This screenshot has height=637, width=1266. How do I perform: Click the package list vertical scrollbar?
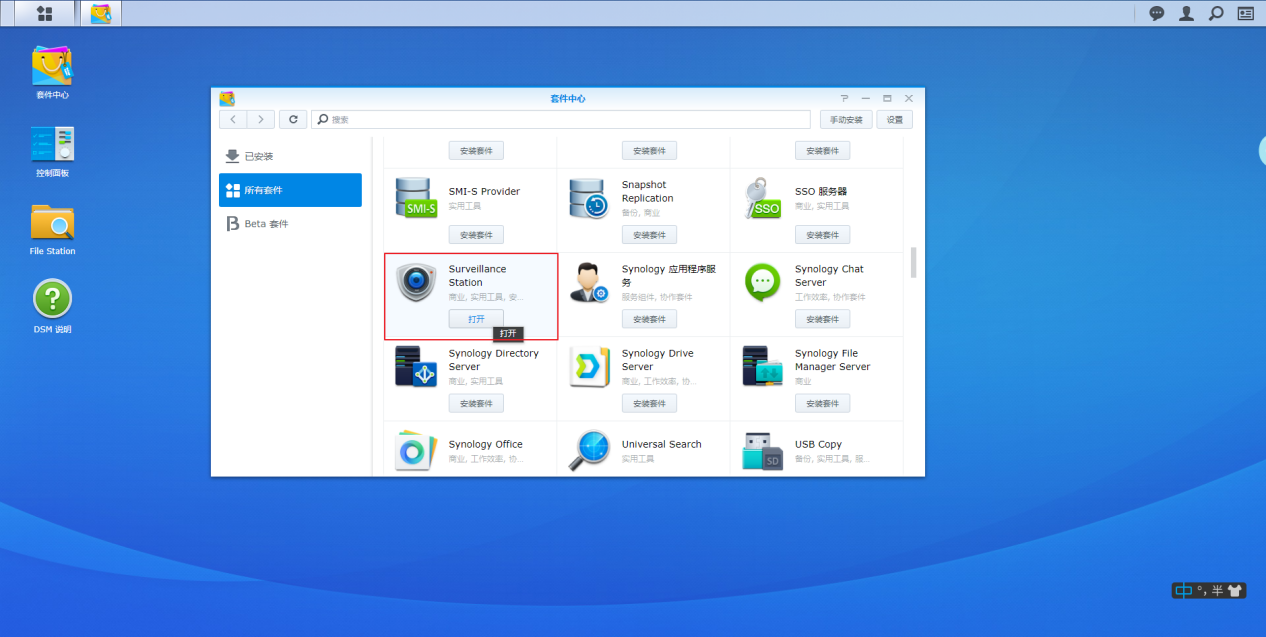click(913, 263)
